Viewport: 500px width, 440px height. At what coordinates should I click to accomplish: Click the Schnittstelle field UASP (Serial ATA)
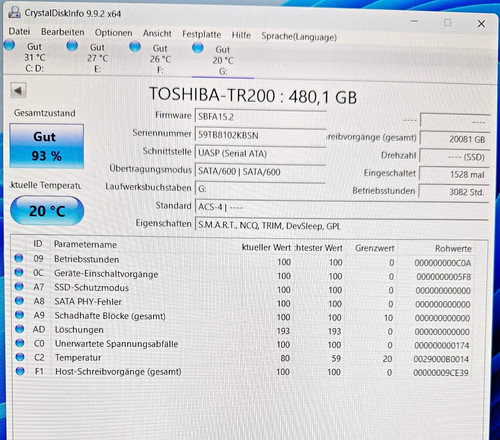point(260,153)
